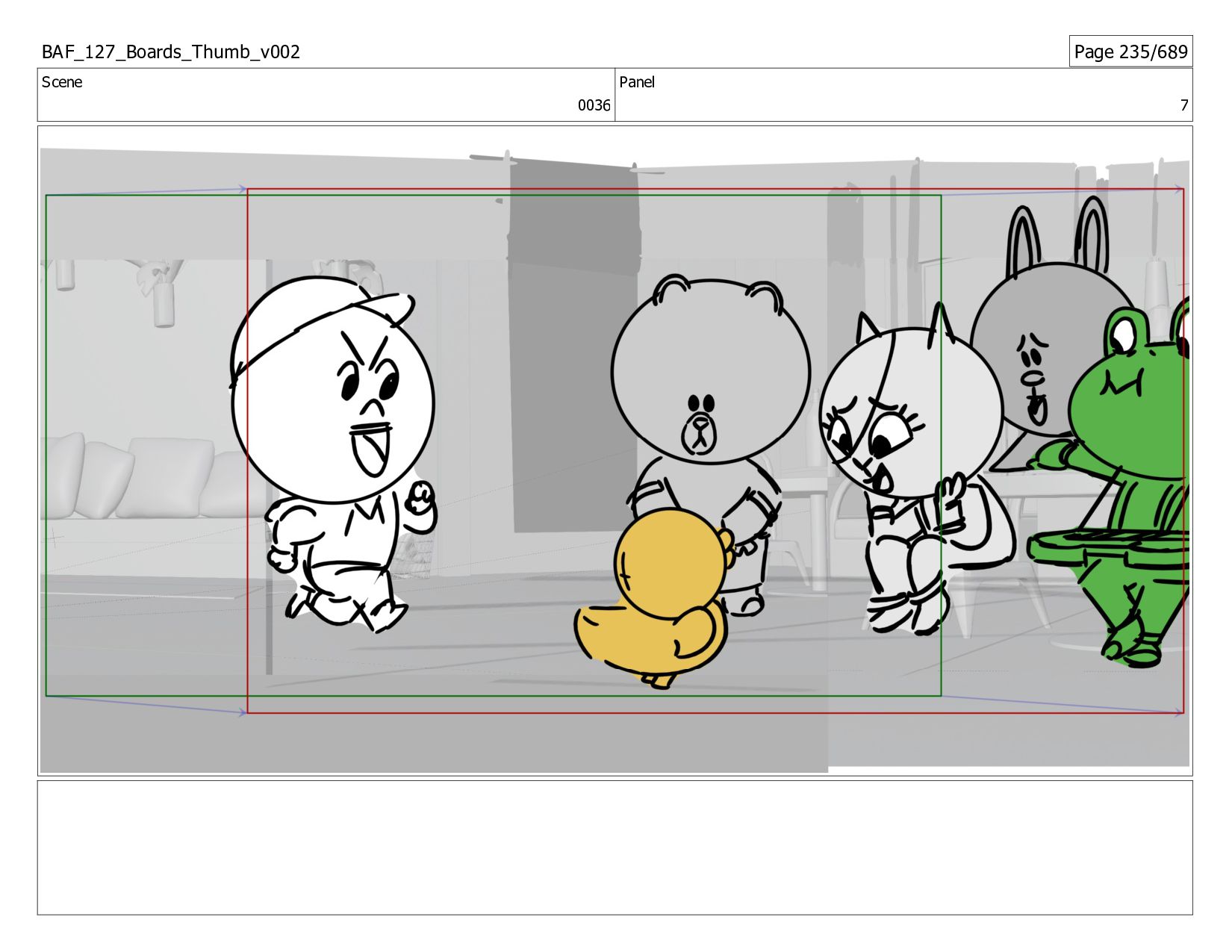1232x952 pixels.
Task: Click the Panel label
Action: (637, 82)
